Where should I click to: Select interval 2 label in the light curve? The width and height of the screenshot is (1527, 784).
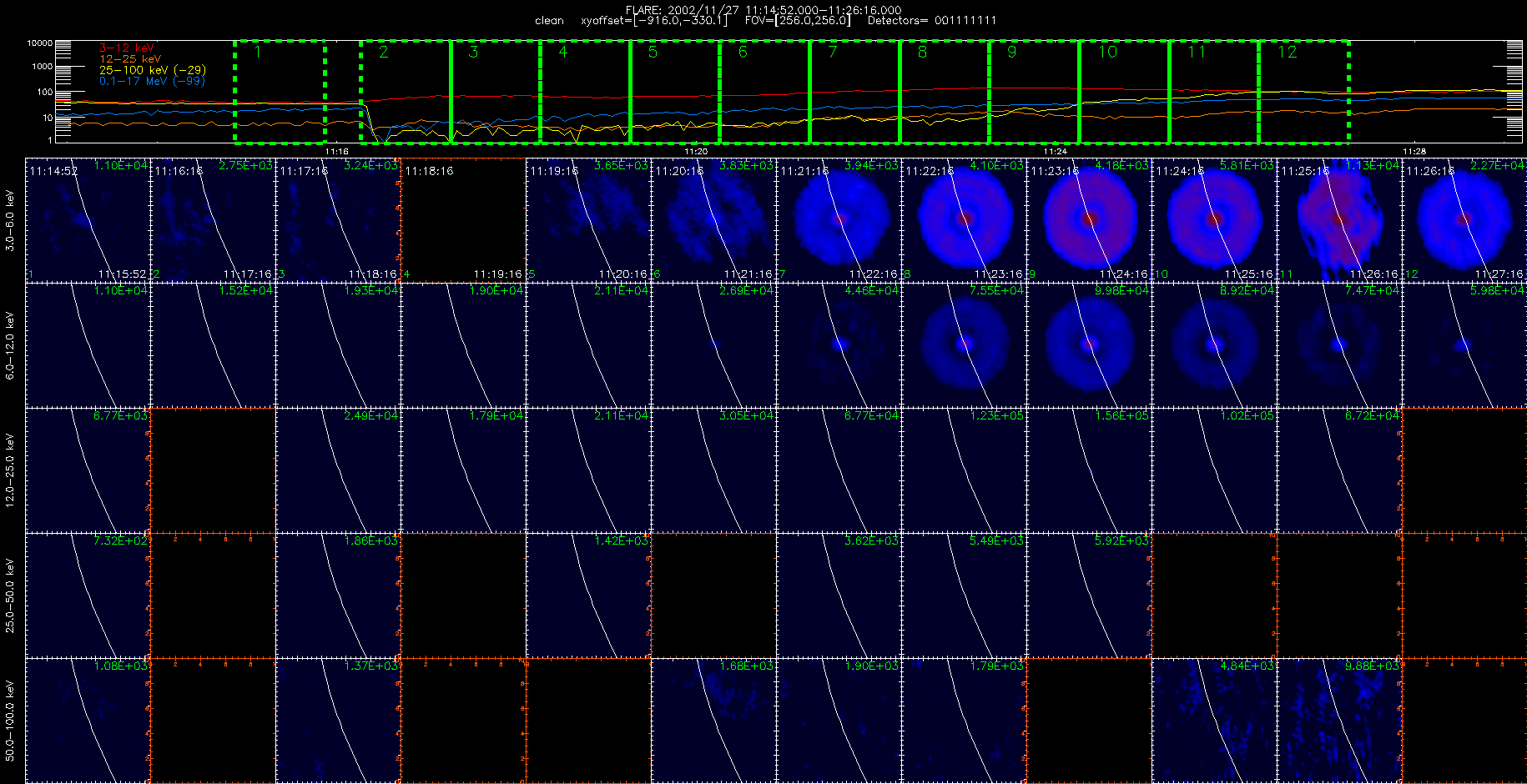pos(383,52)
